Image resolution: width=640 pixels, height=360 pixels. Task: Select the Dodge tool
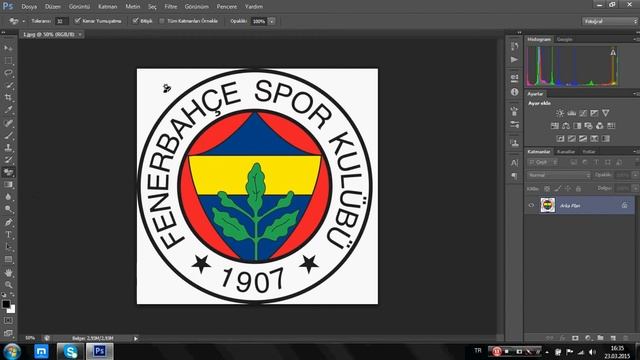click(8, 209)
